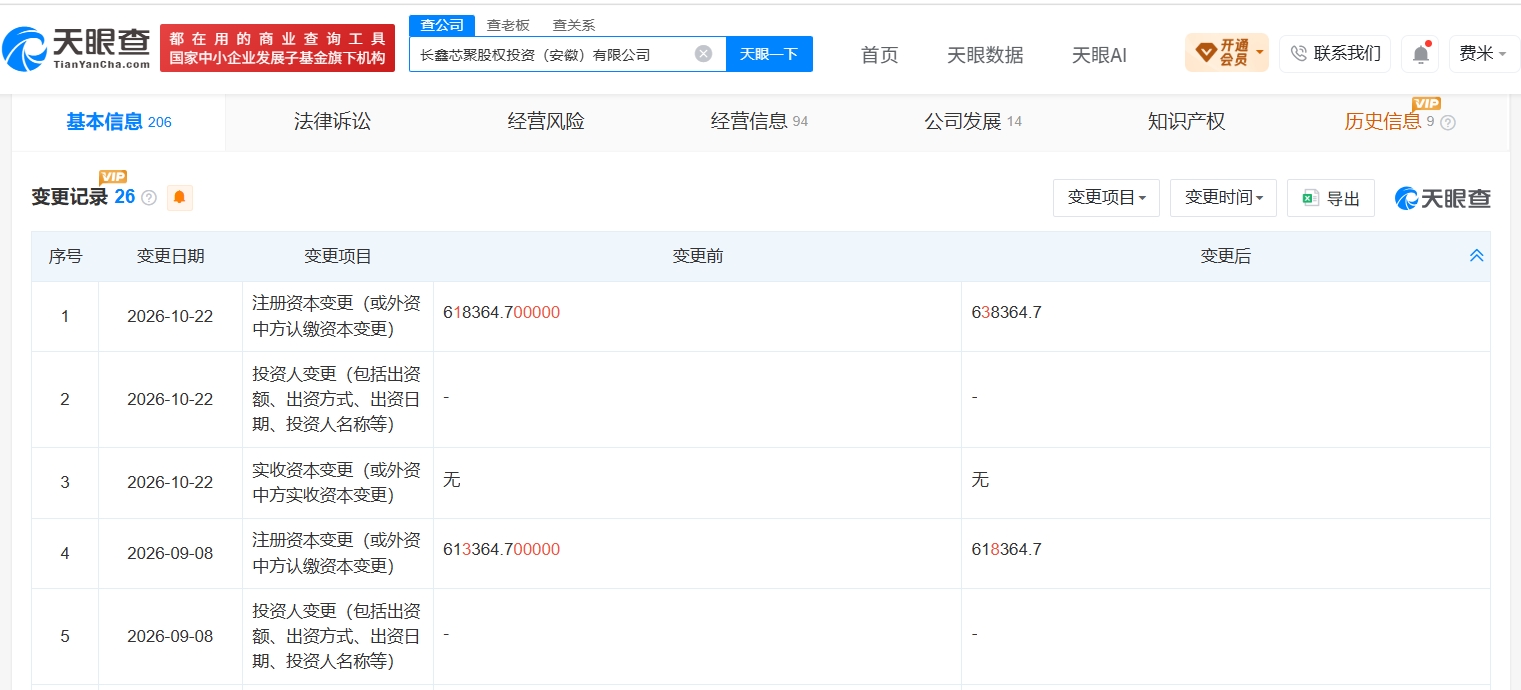Click the 变更前 column header

[698, 256]
